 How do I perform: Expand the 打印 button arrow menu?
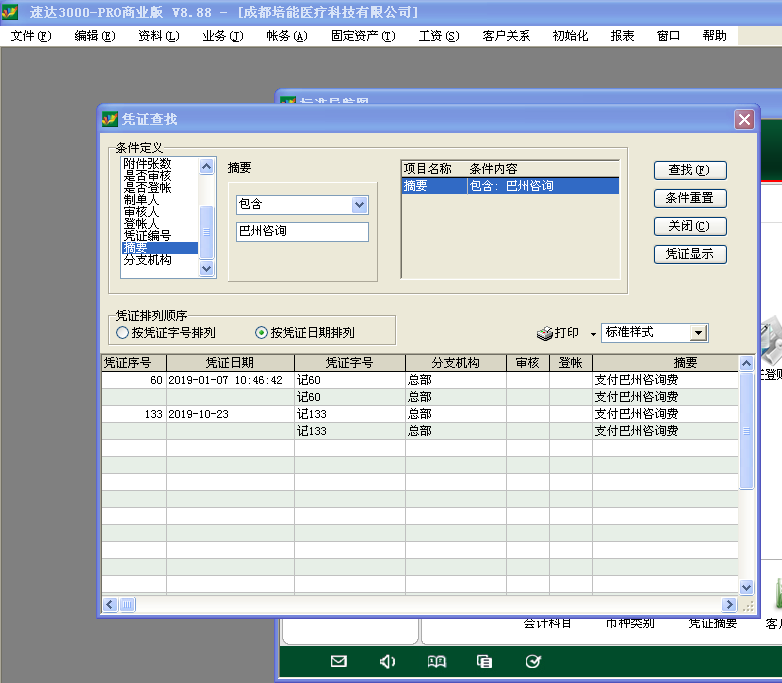point(593,334)
